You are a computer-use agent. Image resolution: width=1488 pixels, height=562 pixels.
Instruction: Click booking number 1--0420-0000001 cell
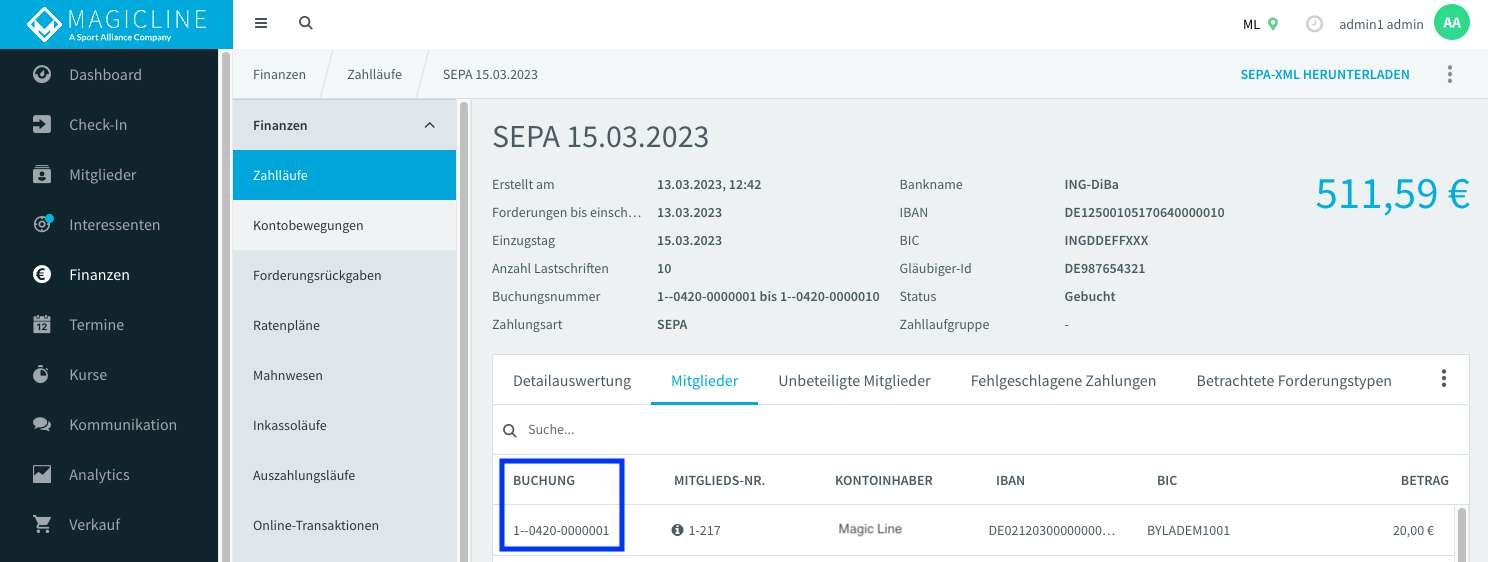561,530
